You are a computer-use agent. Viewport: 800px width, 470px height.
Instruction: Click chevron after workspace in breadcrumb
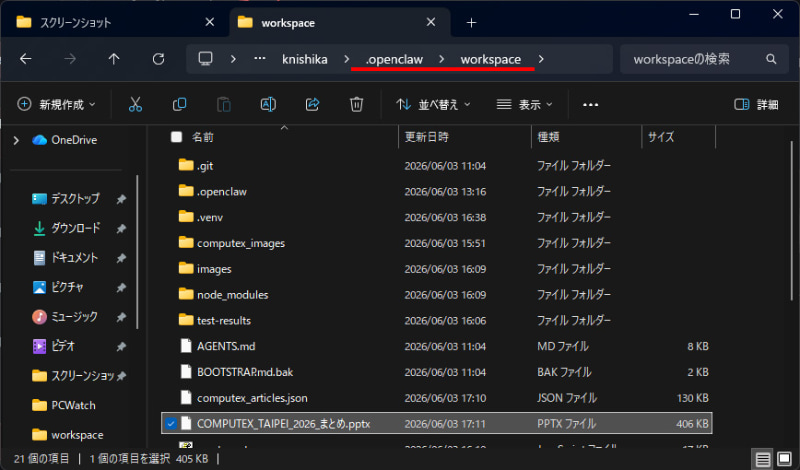(541, 59)
